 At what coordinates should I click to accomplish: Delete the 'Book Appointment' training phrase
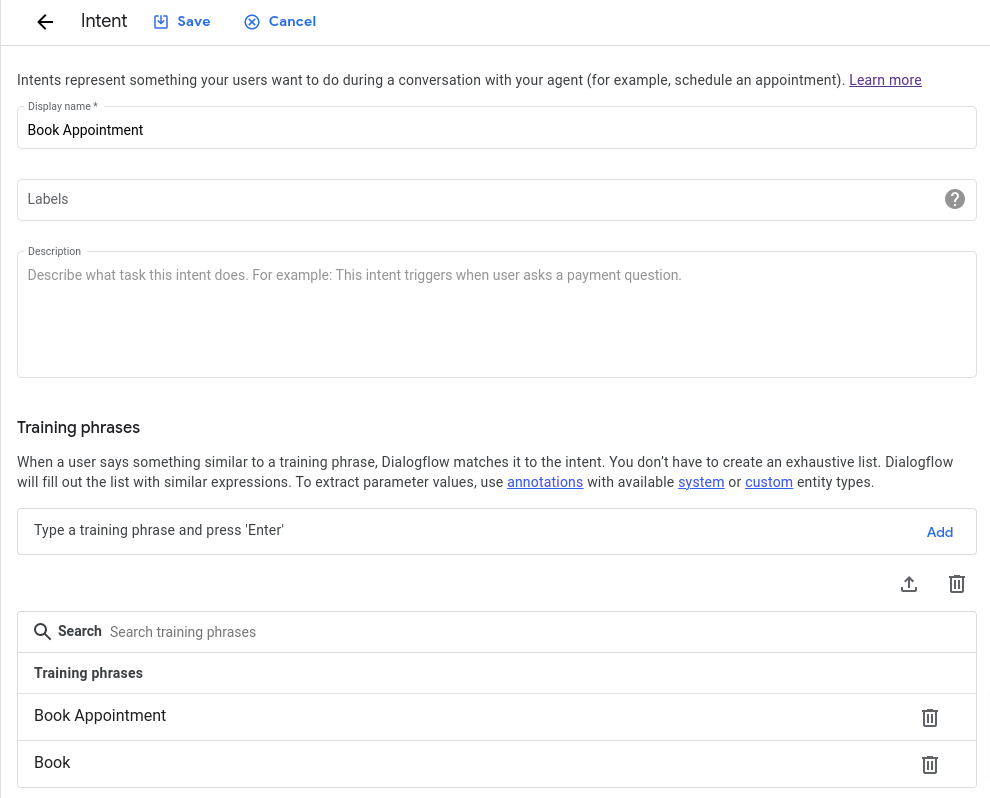click(x=930, y=717)
